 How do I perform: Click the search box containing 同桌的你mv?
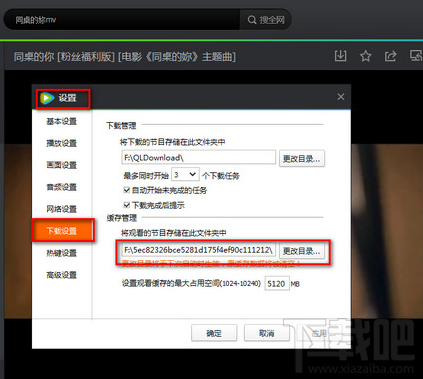[123, 20]
